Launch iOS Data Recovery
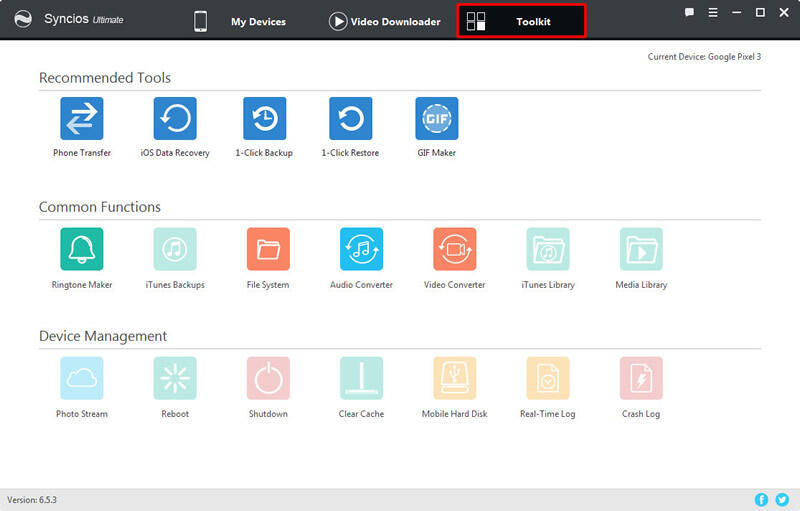 pos(175,119)
